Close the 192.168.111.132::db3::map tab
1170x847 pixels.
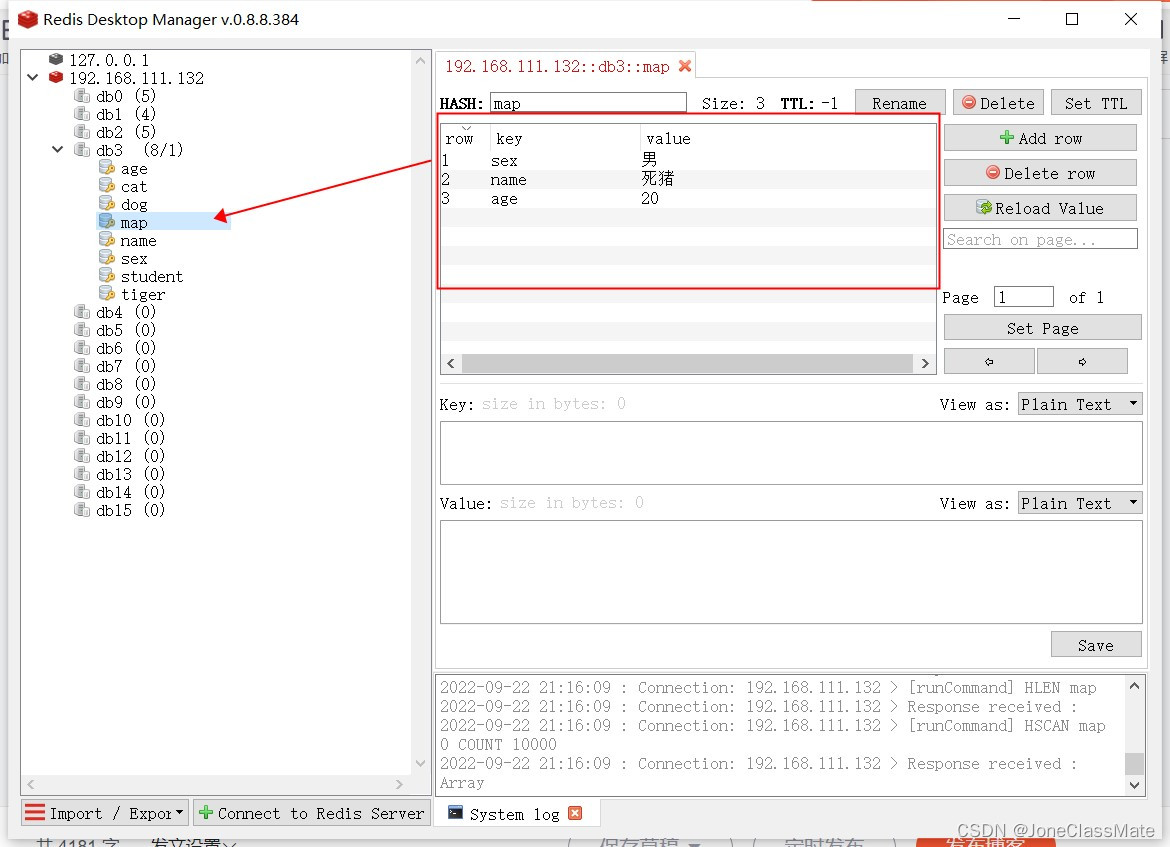click(x=684, y=66)
